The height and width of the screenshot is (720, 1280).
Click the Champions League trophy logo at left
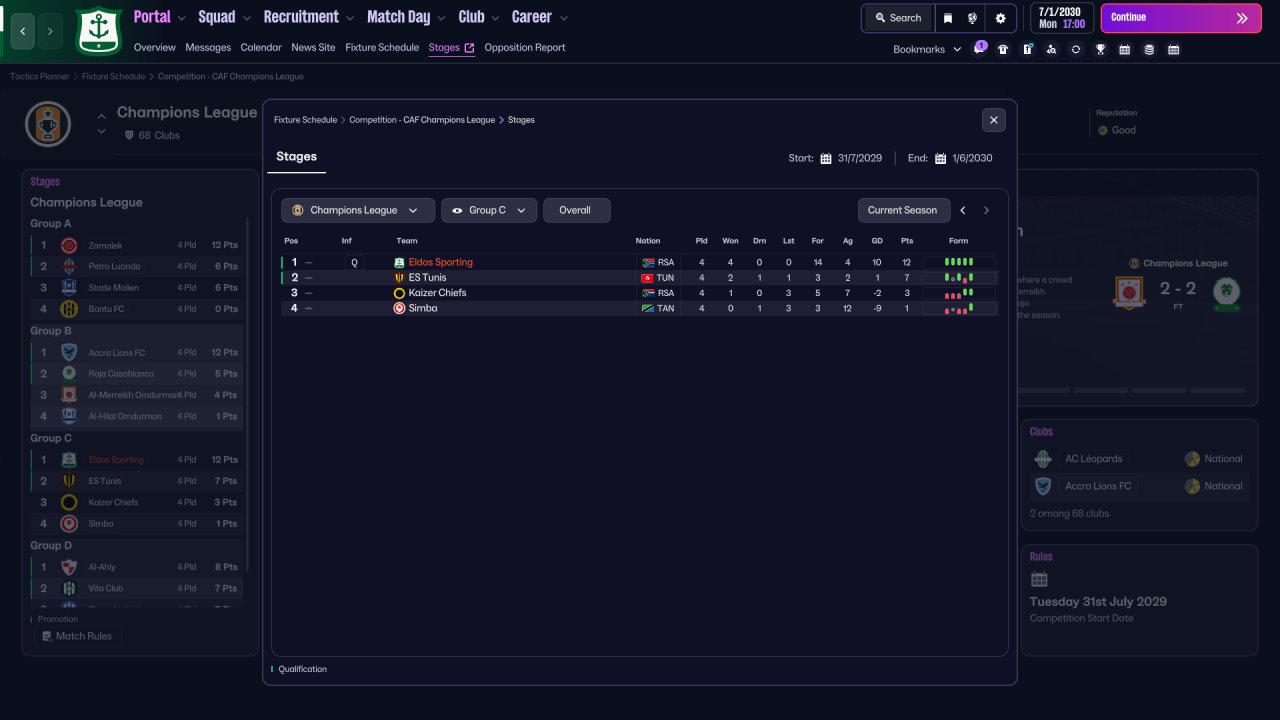tap(48, 124)
